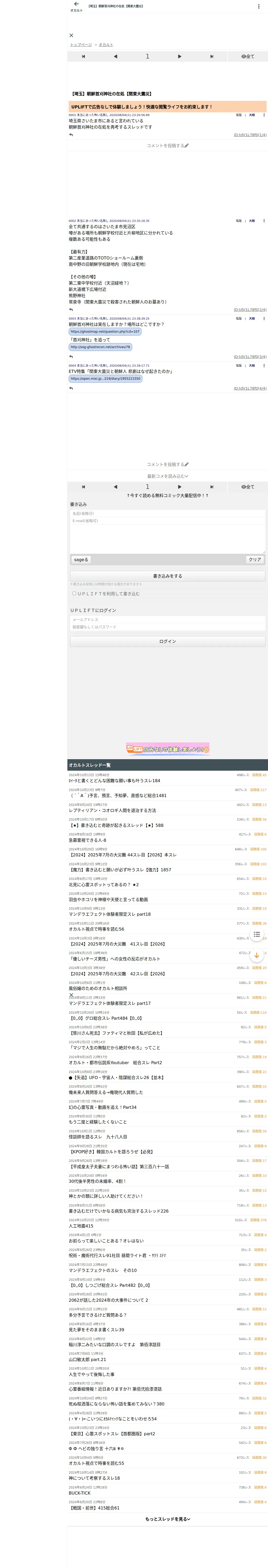This screenshot has width=268, height=1568.
Task: Click the floating orange down-arrow icon
Action: pos(257,956)
